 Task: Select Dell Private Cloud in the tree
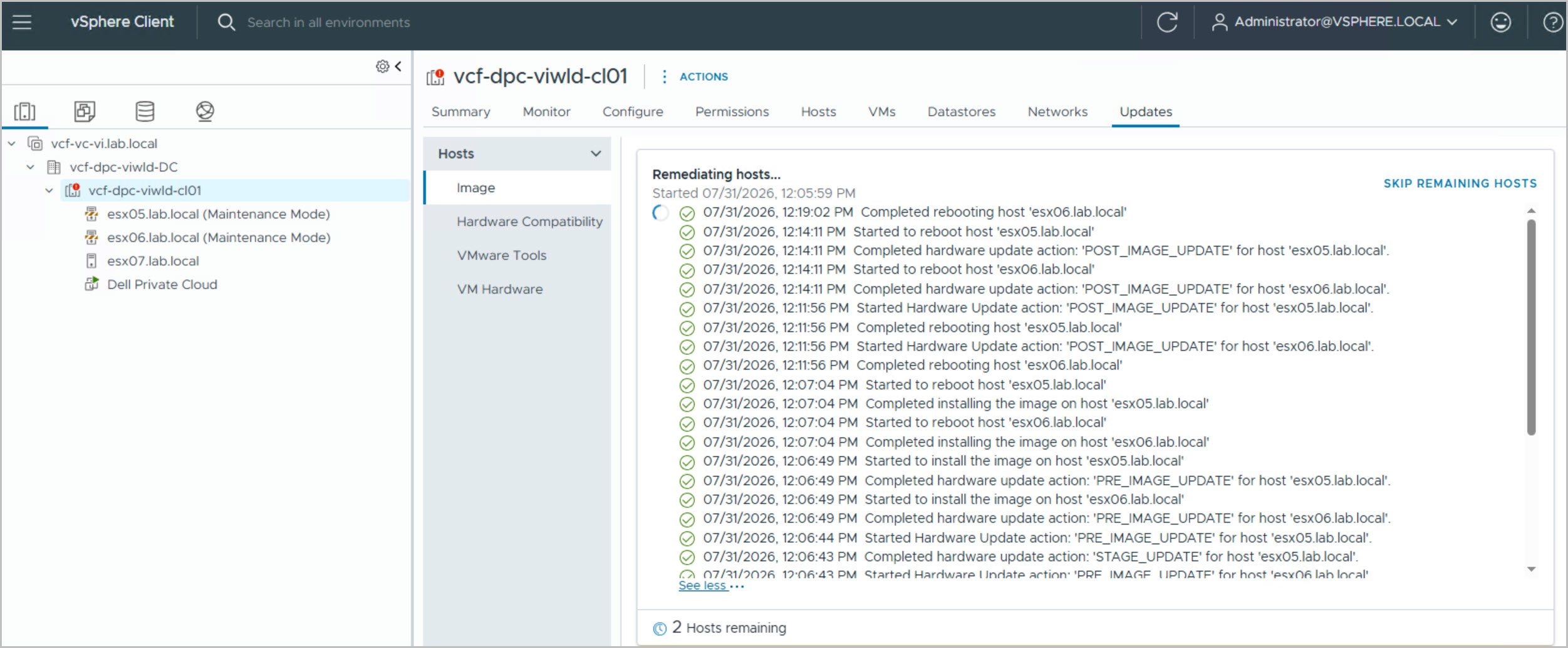tap(162, 284)
